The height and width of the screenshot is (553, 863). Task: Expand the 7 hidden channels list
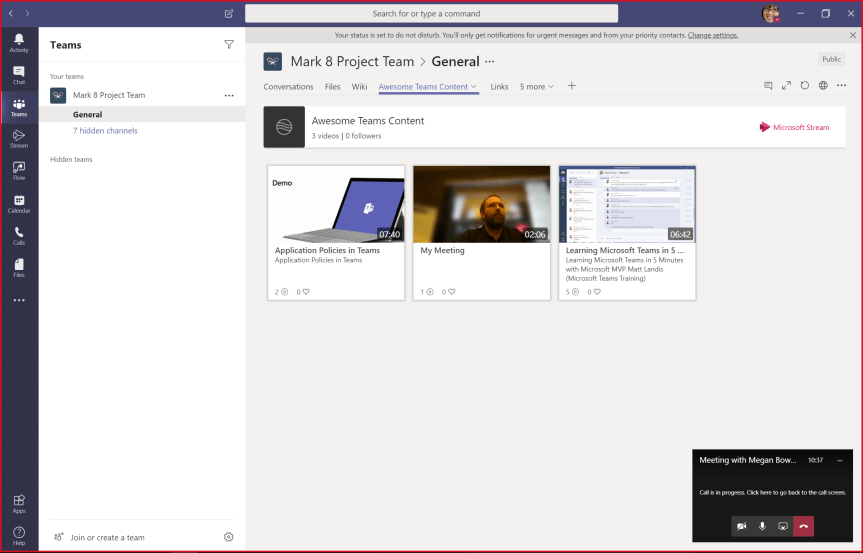click(105, 131)
